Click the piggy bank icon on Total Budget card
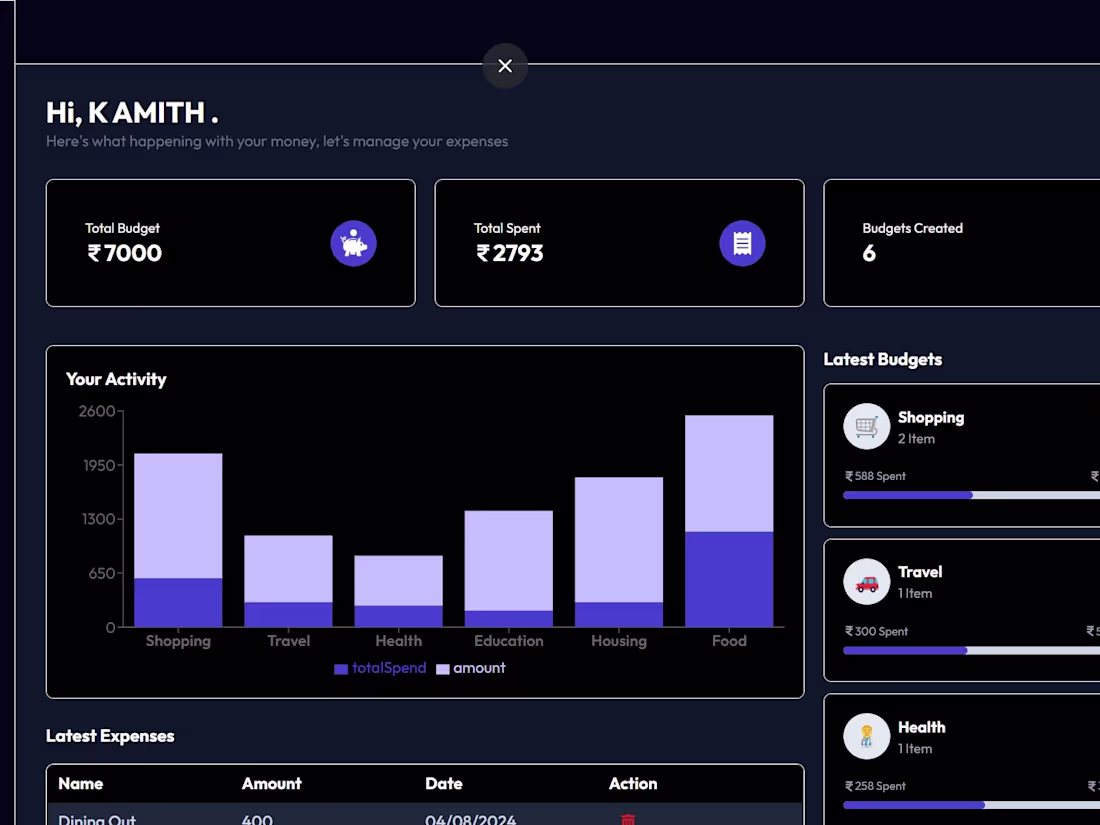 (354, 243)
